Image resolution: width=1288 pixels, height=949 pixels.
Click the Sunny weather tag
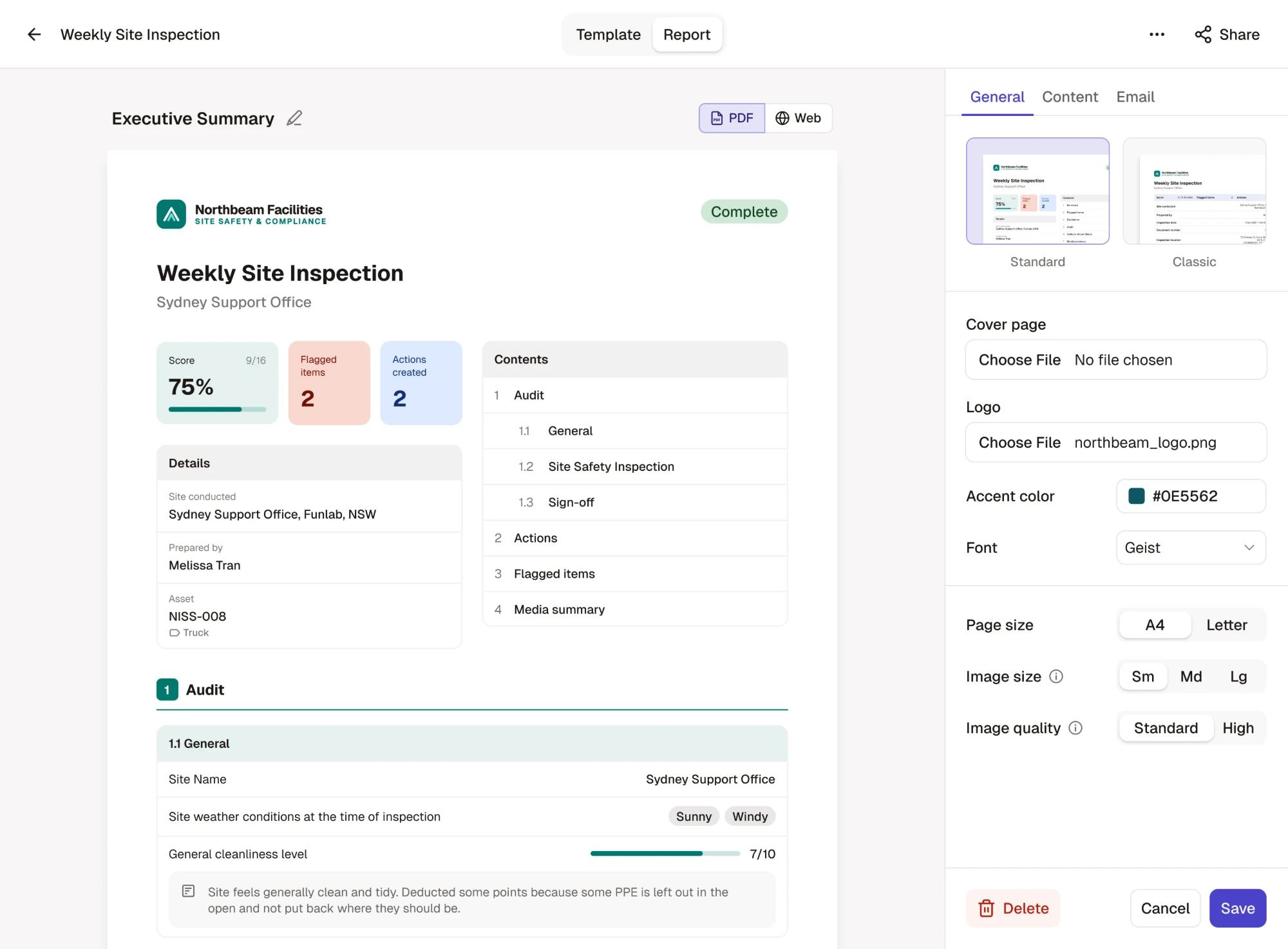(x=694, y=816)
